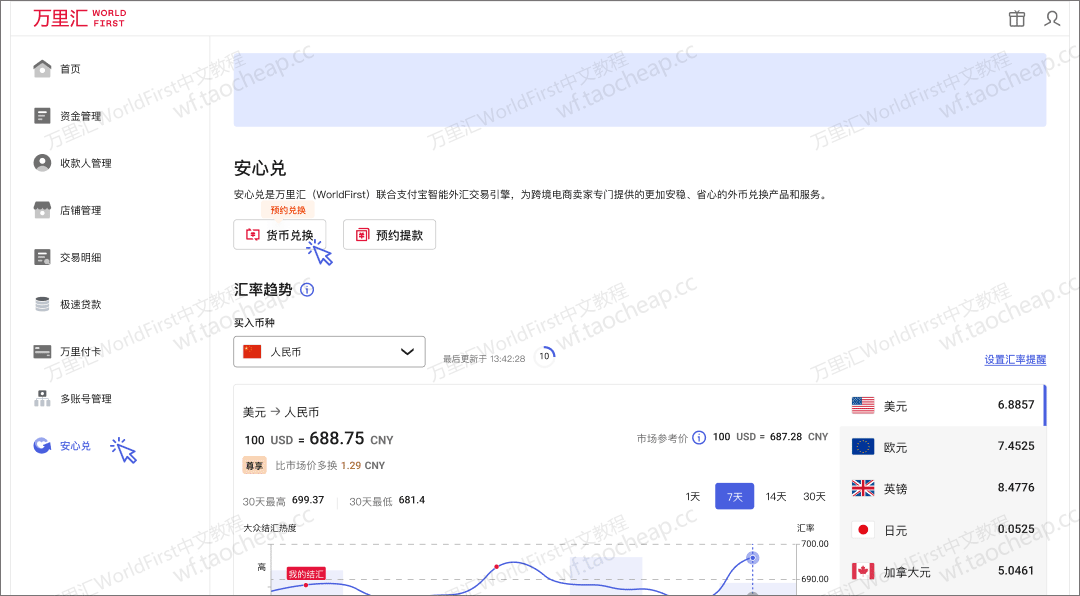Click the 安心兑 page heading
The height and width of the screenshot is (596, 1080).
pyautogui.click(x=260, y=168)
